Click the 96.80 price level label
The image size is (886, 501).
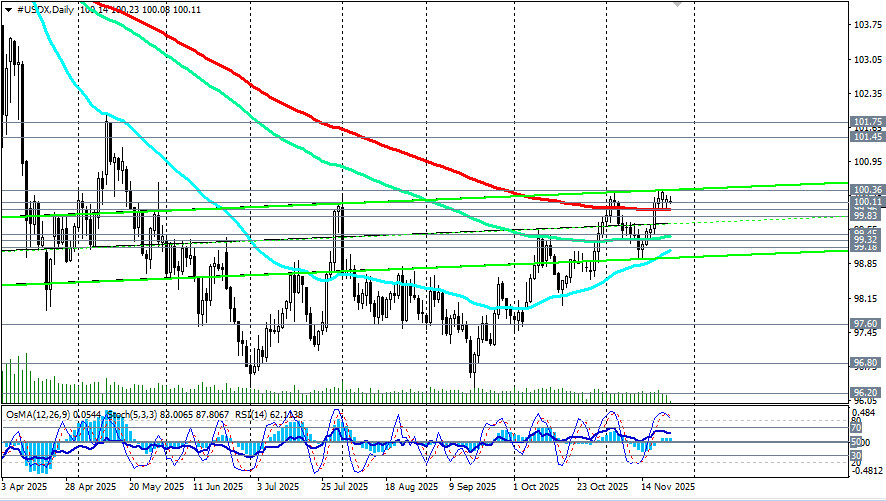[868, 363]
